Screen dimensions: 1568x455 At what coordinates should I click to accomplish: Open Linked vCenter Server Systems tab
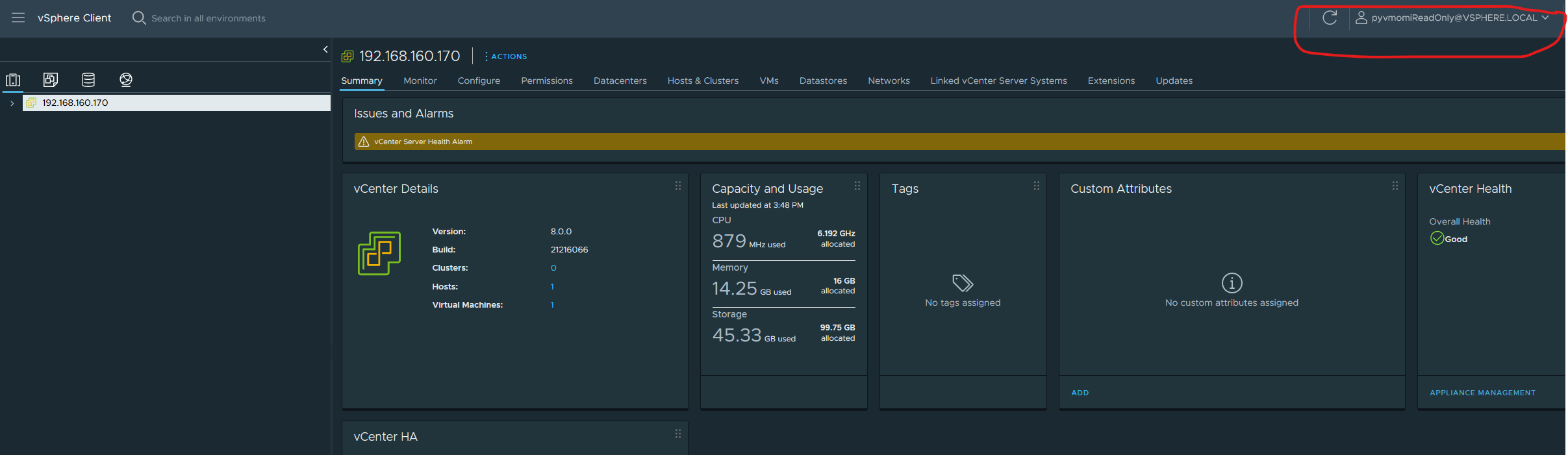pos(998,80)
